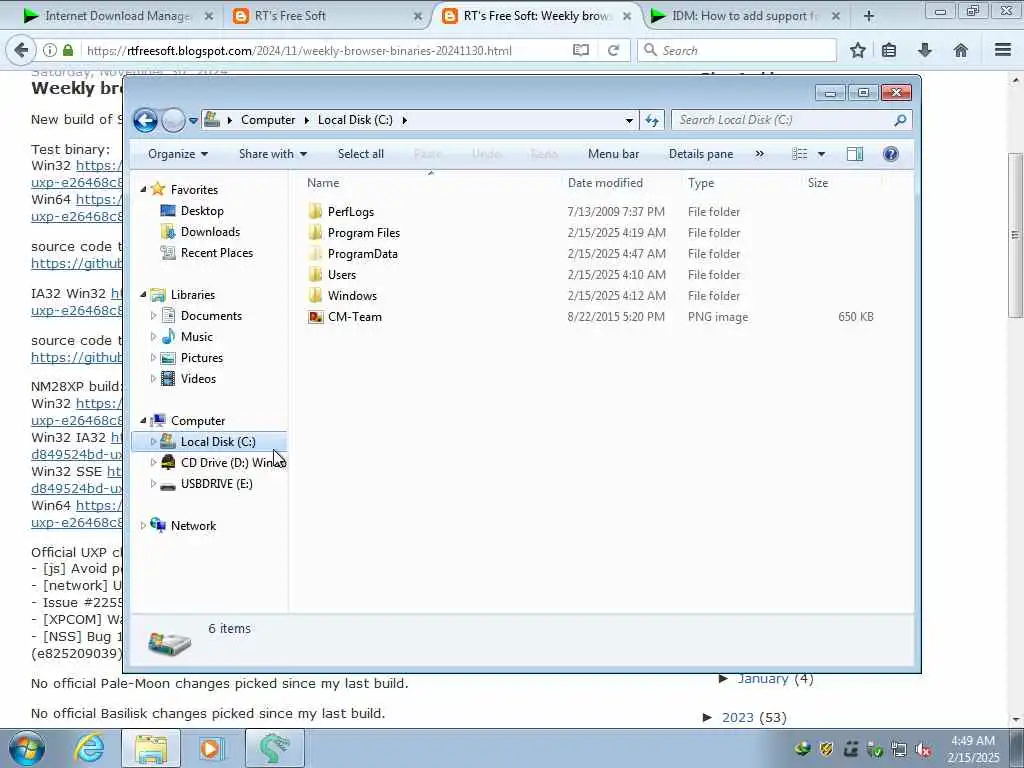Click the refresh button next to Explorer address bar
The width and height of the screenshot is (1024, 768).
[x=652, y=120]
